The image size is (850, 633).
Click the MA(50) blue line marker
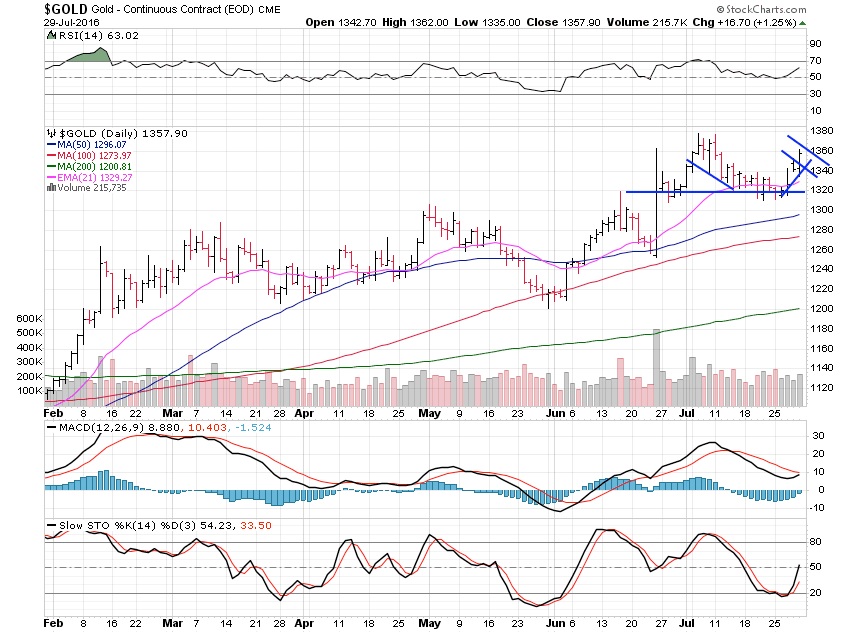pos(52,145)
